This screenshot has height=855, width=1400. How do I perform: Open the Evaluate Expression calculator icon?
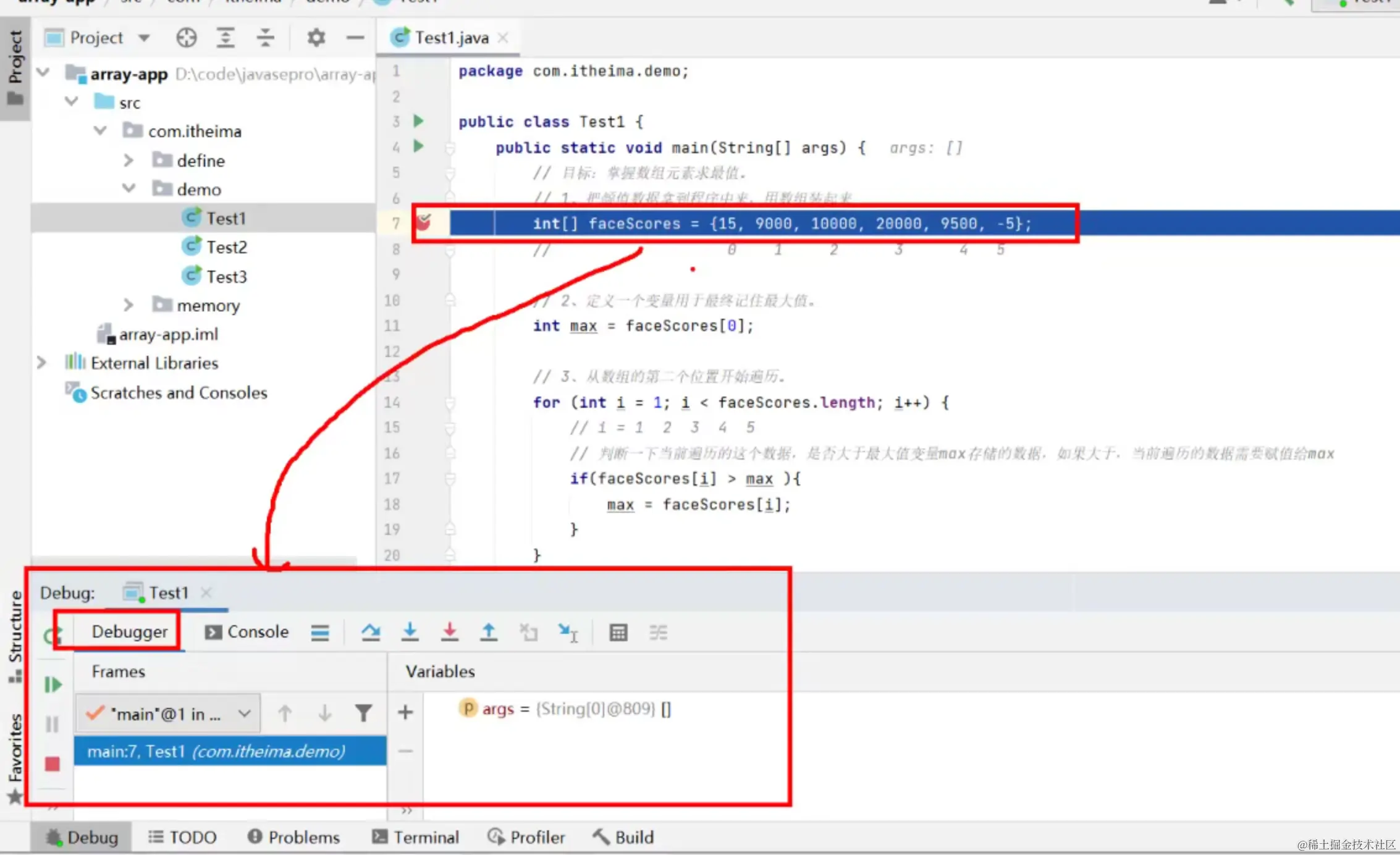pos(618,632)
